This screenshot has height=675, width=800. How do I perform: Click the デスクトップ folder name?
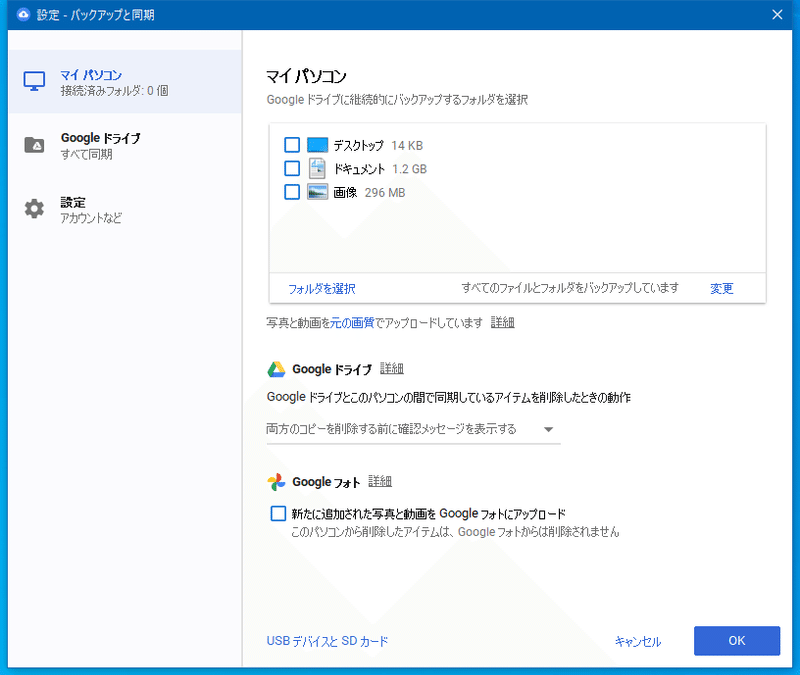(359, 146)
